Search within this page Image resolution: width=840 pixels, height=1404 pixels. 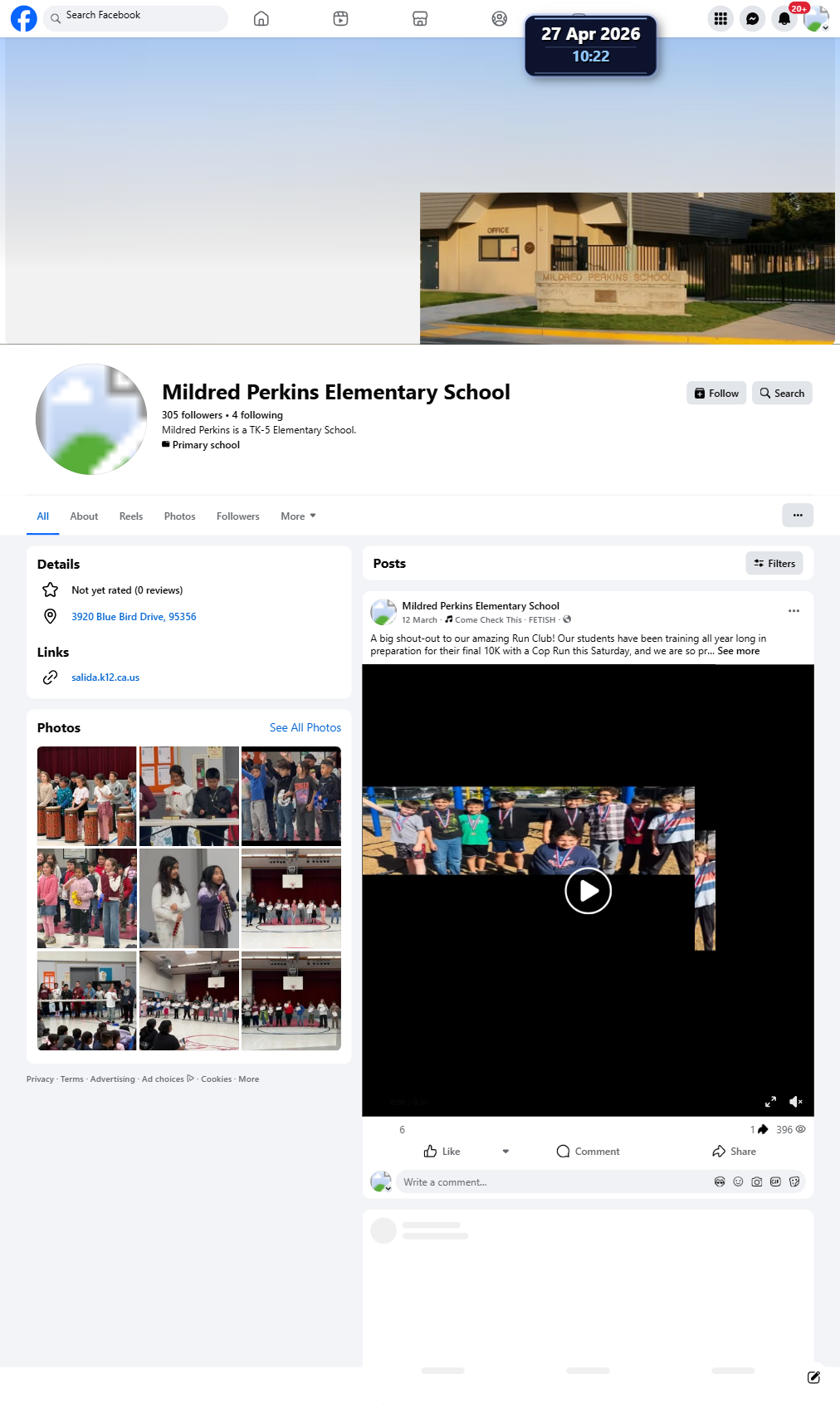point(782,394)
